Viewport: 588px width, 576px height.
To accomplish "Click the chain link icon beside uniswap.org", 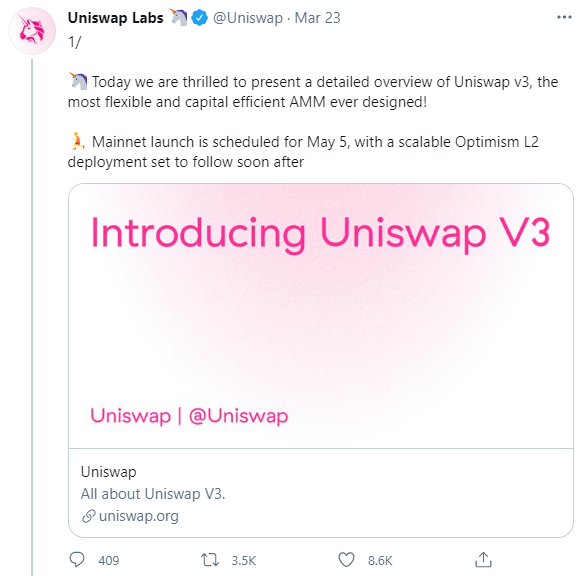I will pos(88,516).
